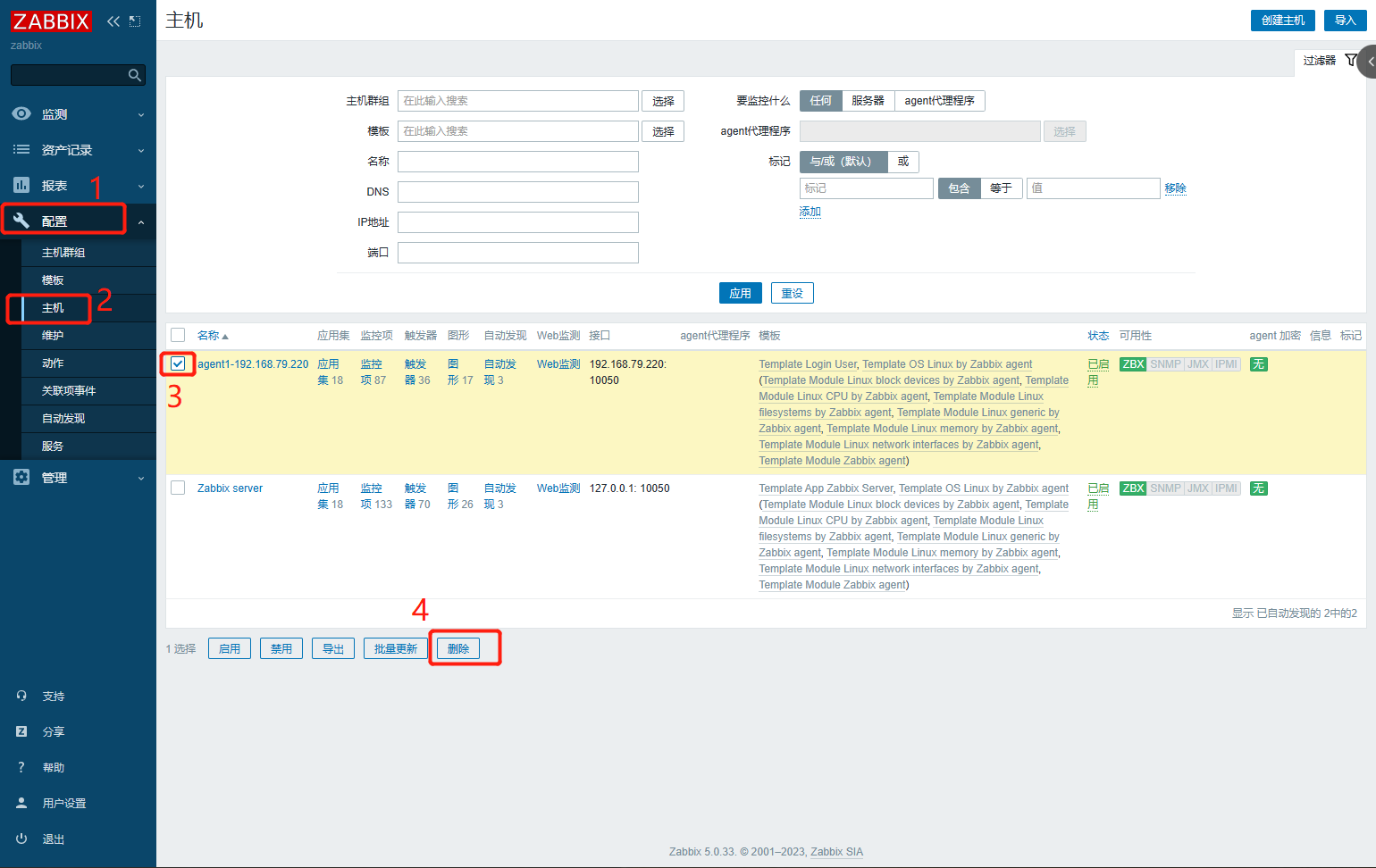Click ZBX availability badge for Zabbix server

pyautogui.click(x=1133, y=488)
